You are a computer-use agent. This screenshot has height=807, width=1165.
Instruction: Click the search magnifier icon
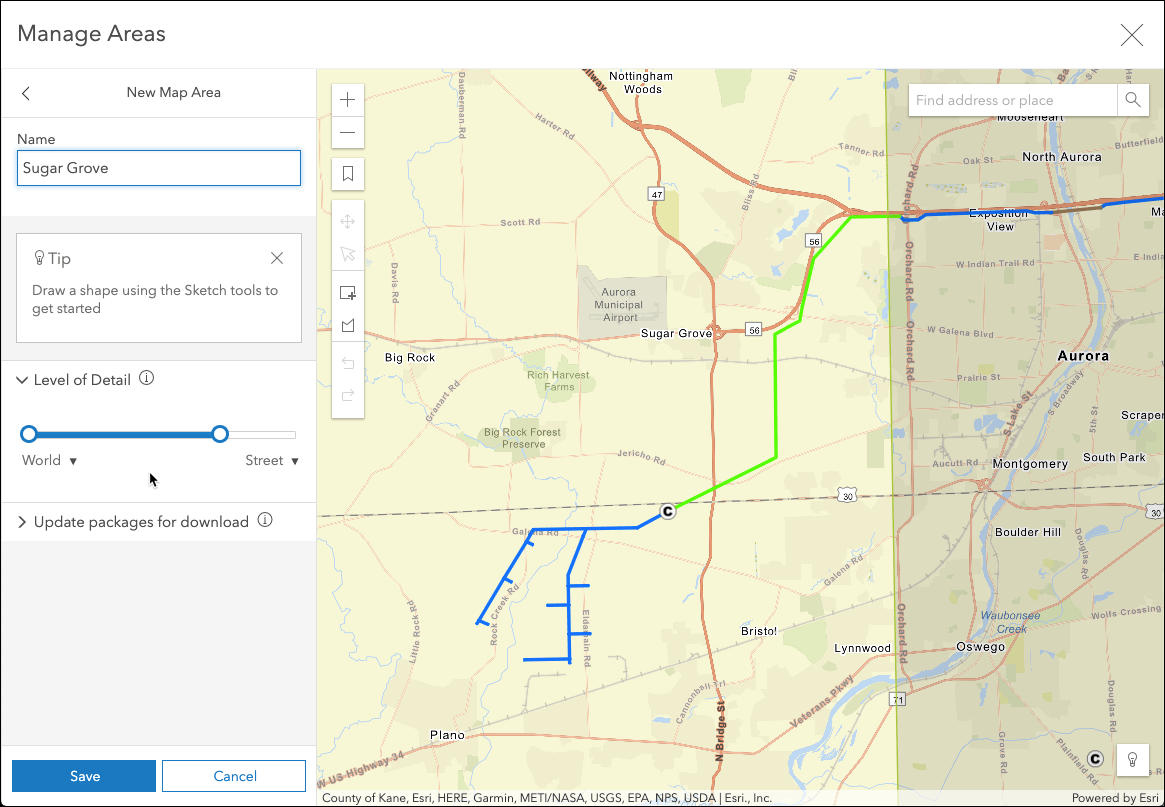click(x=1133, y=100)
